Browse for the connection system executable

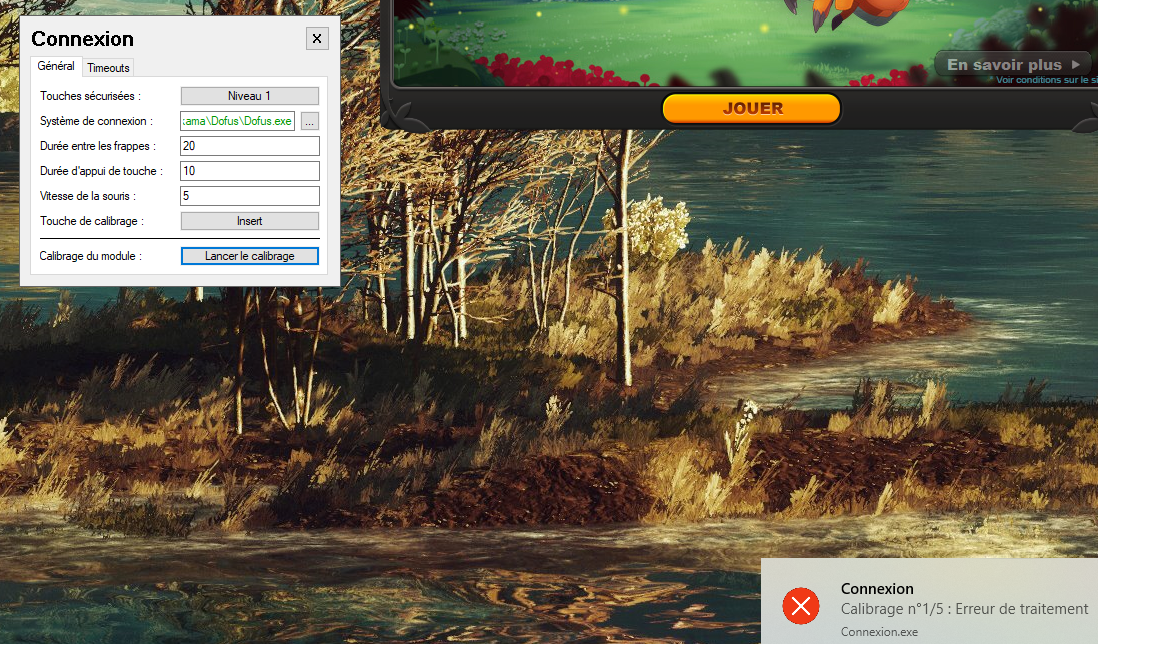coord(310,121)
